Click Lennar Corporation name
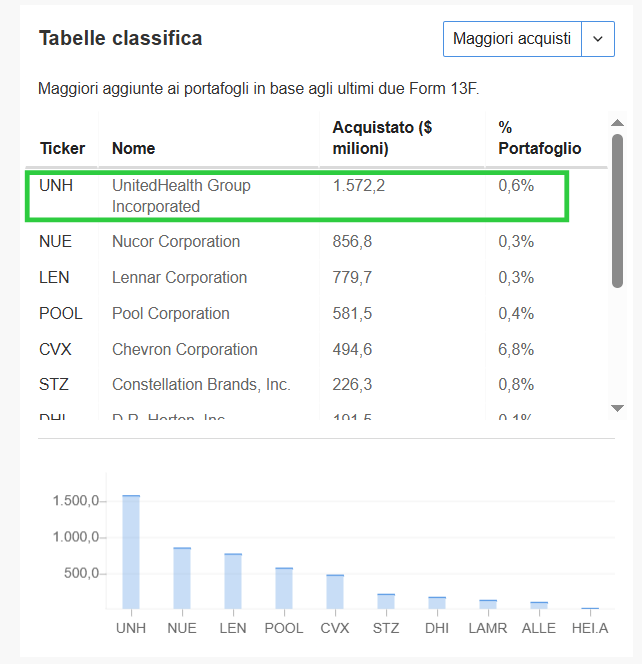642x664 pixels. [x=180, y=277]
